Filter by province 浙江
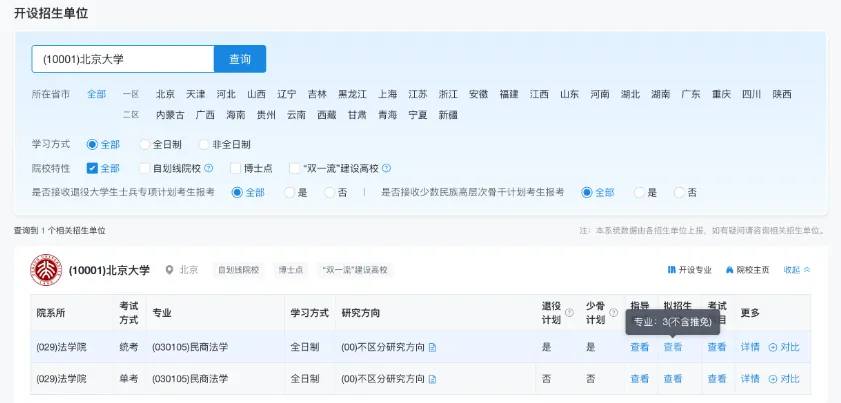 pos(448,94)
